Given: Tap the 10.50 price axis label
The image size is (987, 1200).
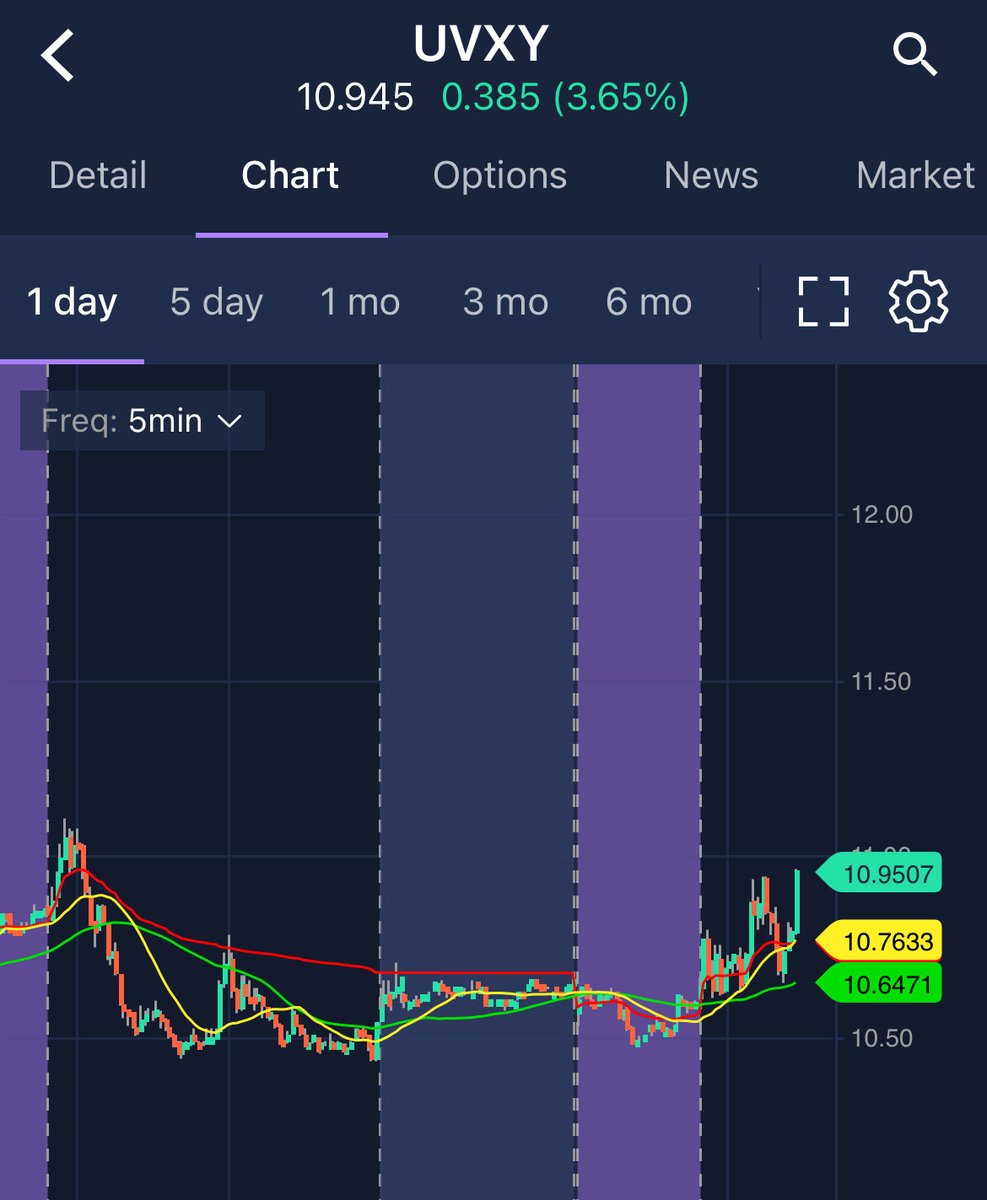Looking at the screenshot, I should (x=881, y=1038).
